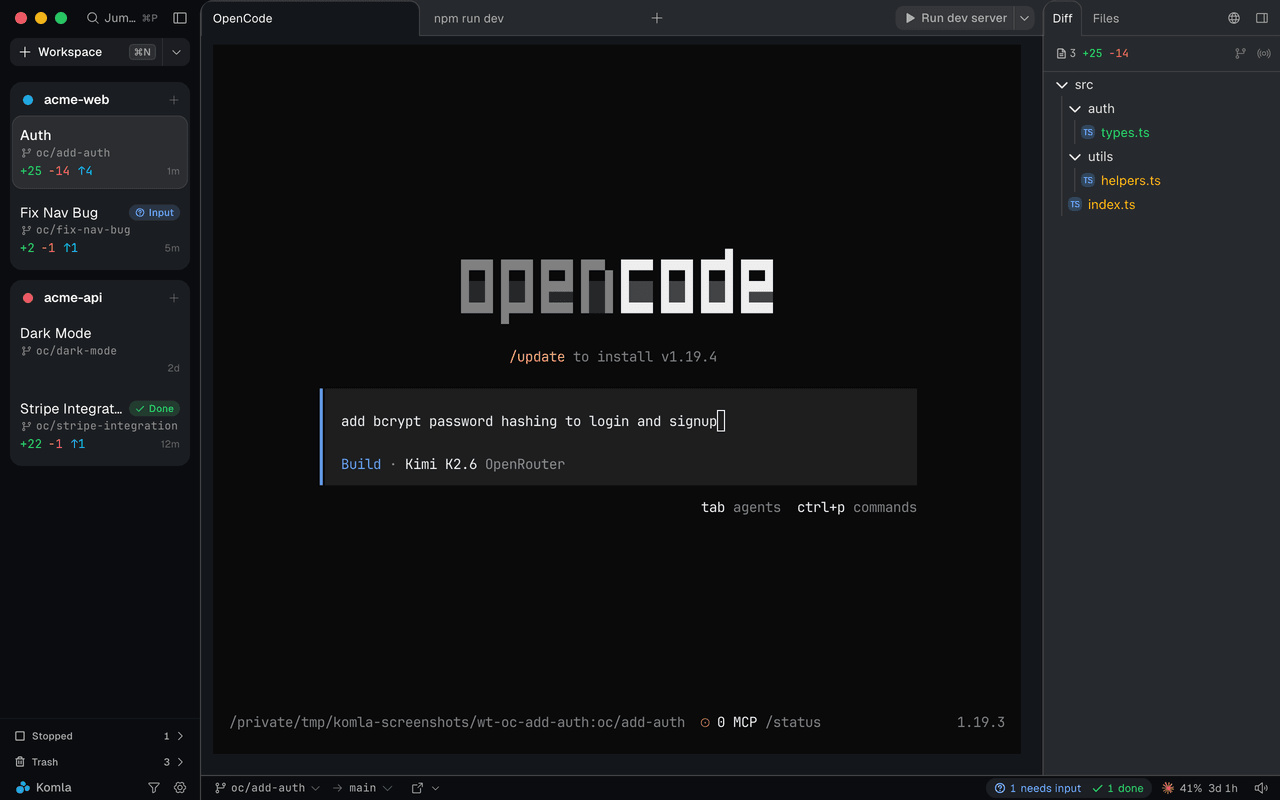Switch to the Diff tab

point(1062,18)
